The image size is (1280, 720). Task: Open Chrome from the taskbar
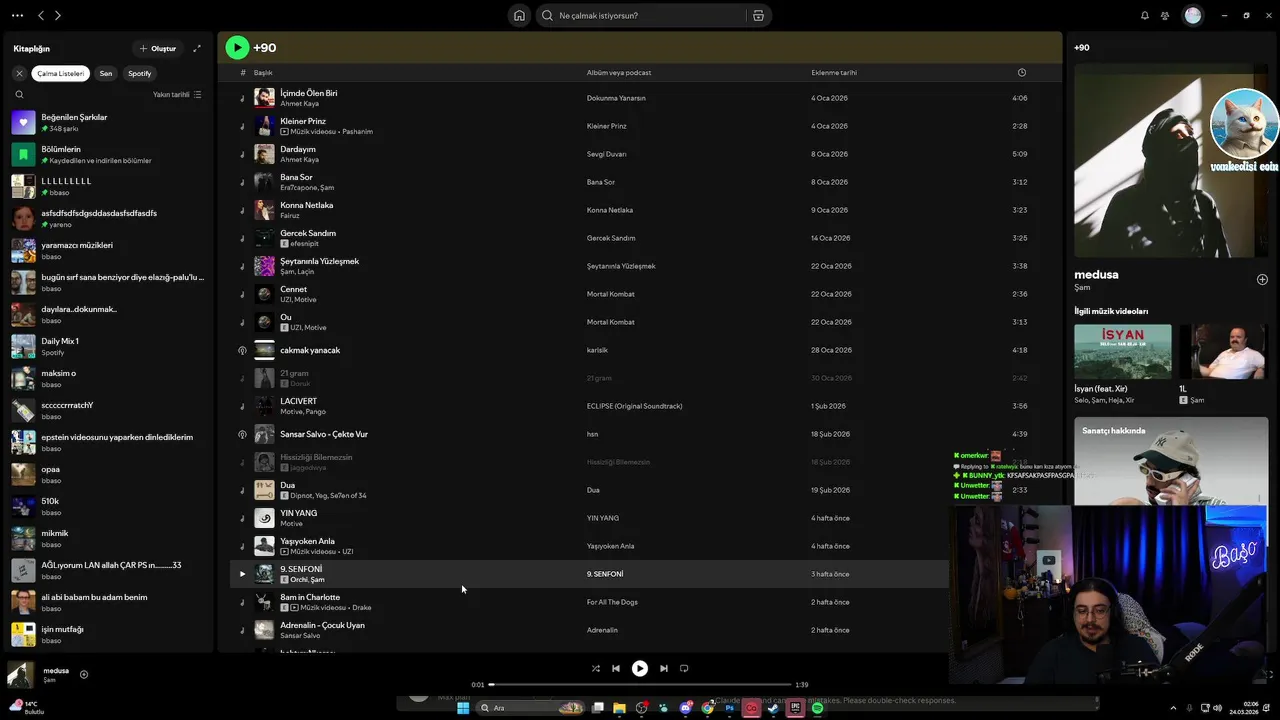pyautogui.click(x=708, y=708)
